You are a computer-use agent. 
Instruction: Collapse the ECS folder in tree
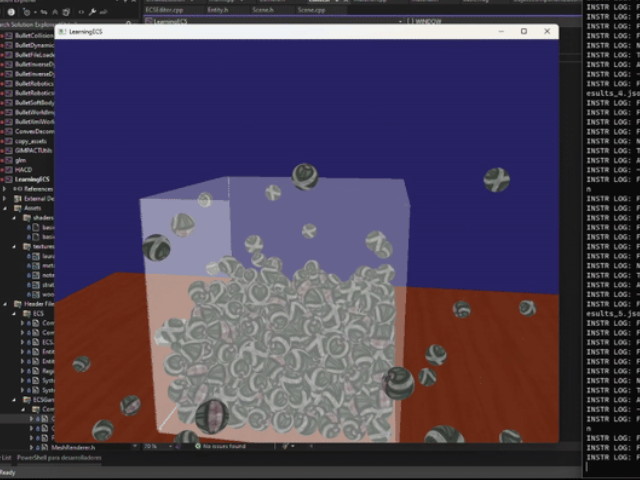15,313
